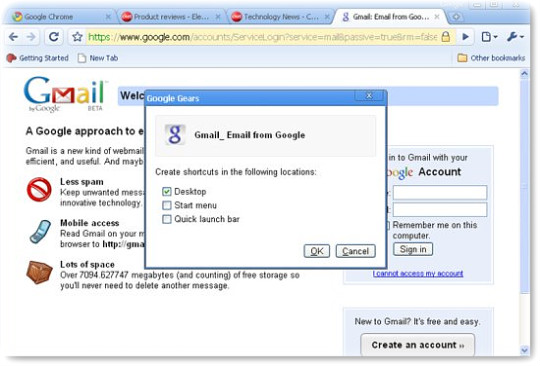
Task: Check the Start menu shortcut checkbox
Action: click(x=167, y=205)
